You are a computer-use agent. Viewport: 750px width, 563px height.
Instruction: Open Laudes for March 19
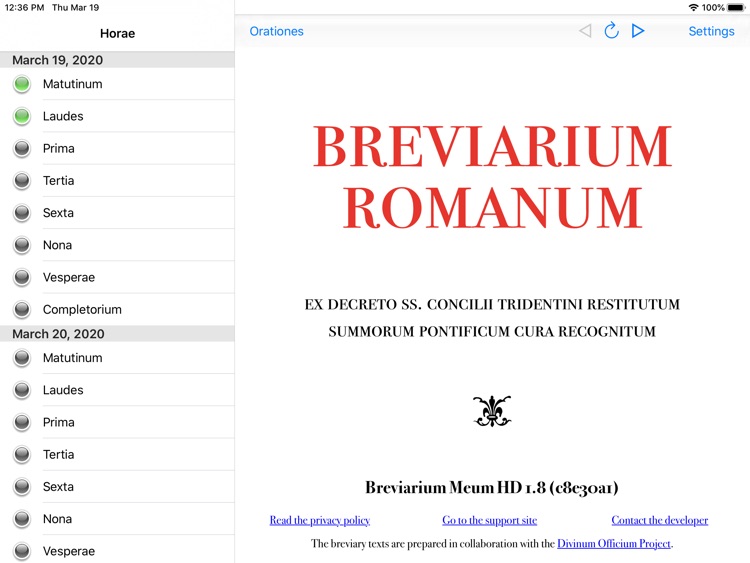[117, 116]
